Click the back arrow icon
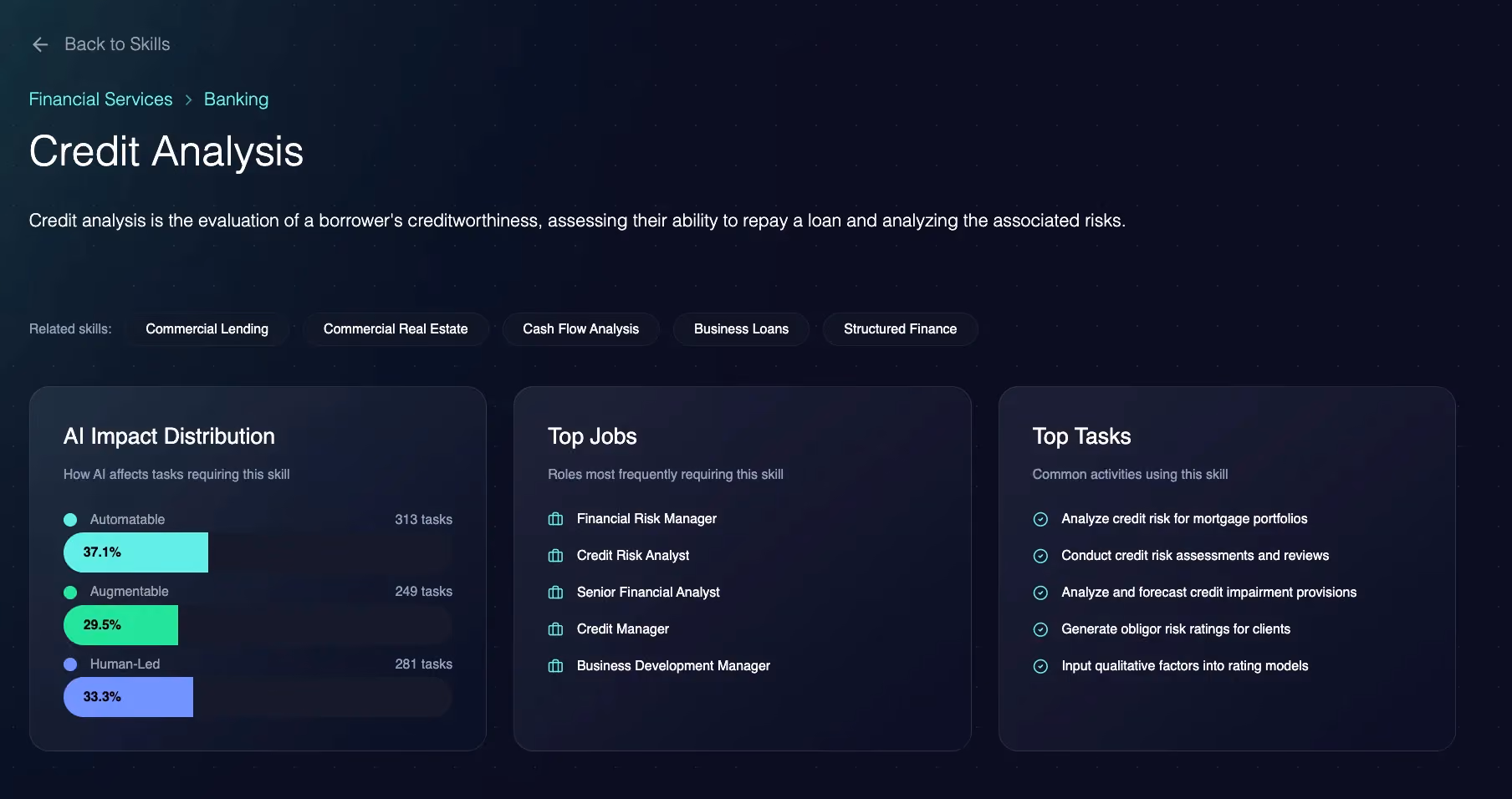Screen dimensions: 1512x799 (x=40, y=44)
